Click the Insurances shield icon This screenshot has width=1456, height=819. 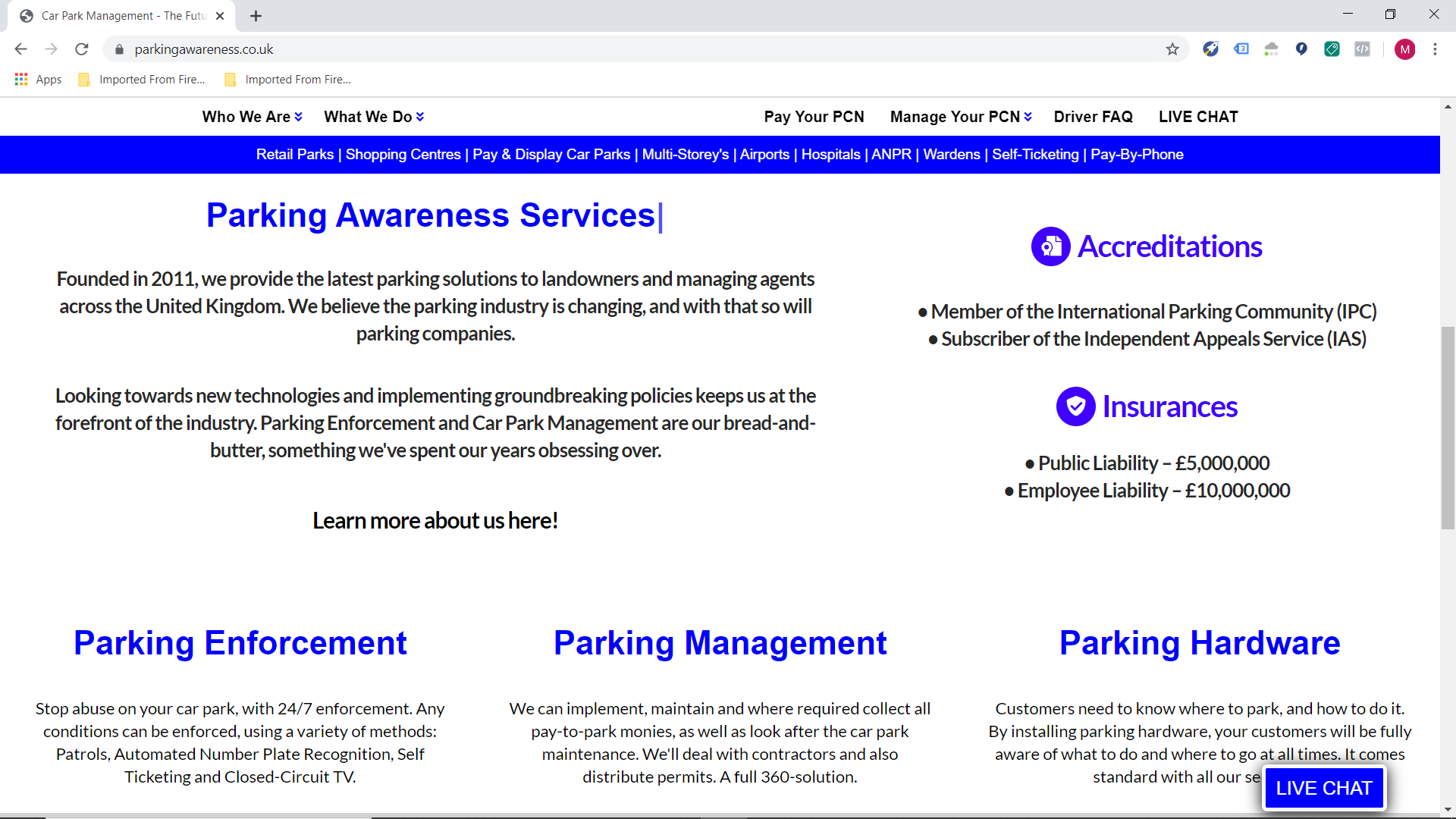1076,406
